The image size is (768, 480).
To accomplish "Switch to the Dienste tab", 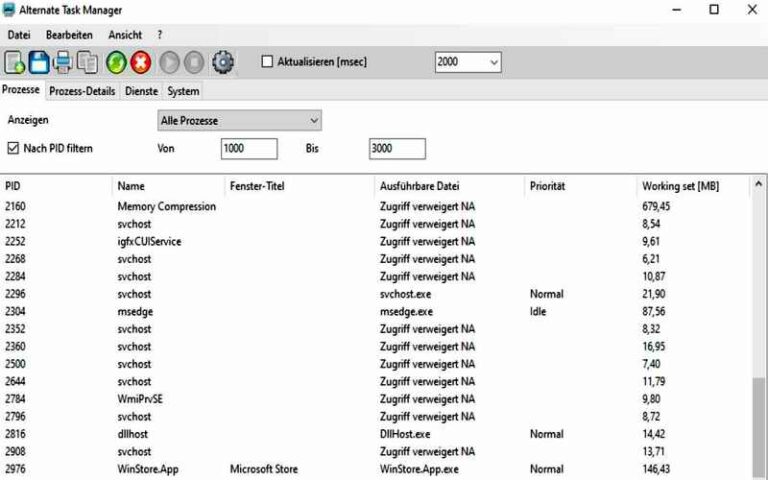I will tap(142, 91).
